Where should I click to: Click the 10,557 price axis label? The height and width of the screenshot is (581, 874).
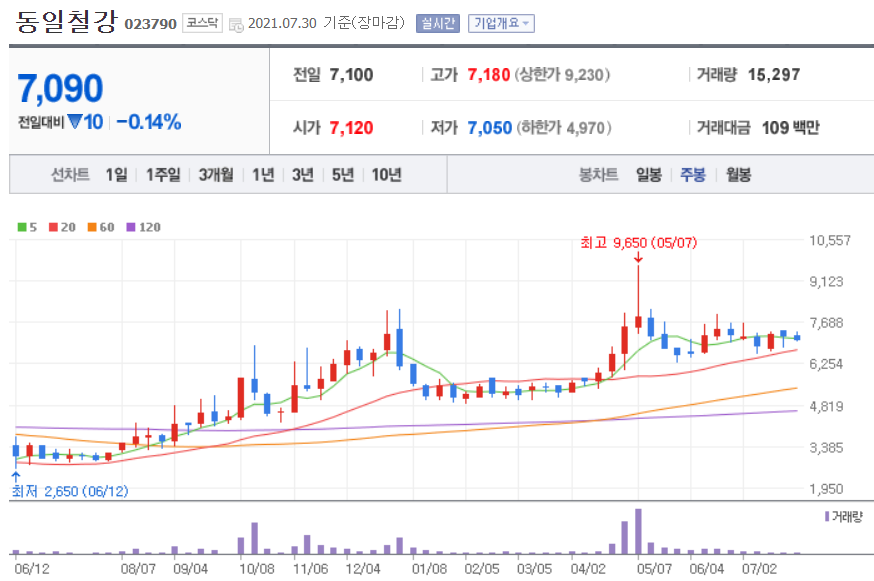point(829,240)
